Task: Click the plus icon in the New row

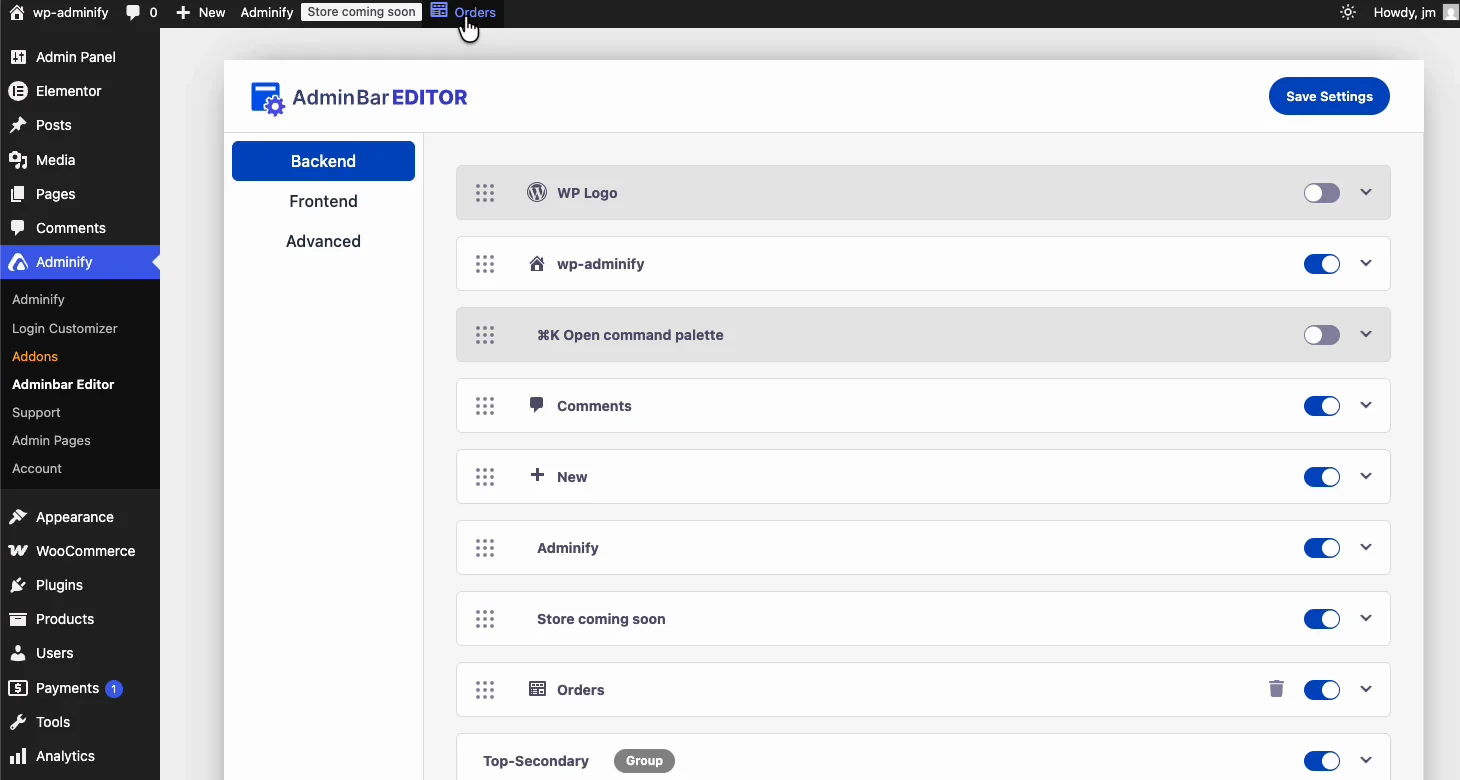Action: [537, 475]
